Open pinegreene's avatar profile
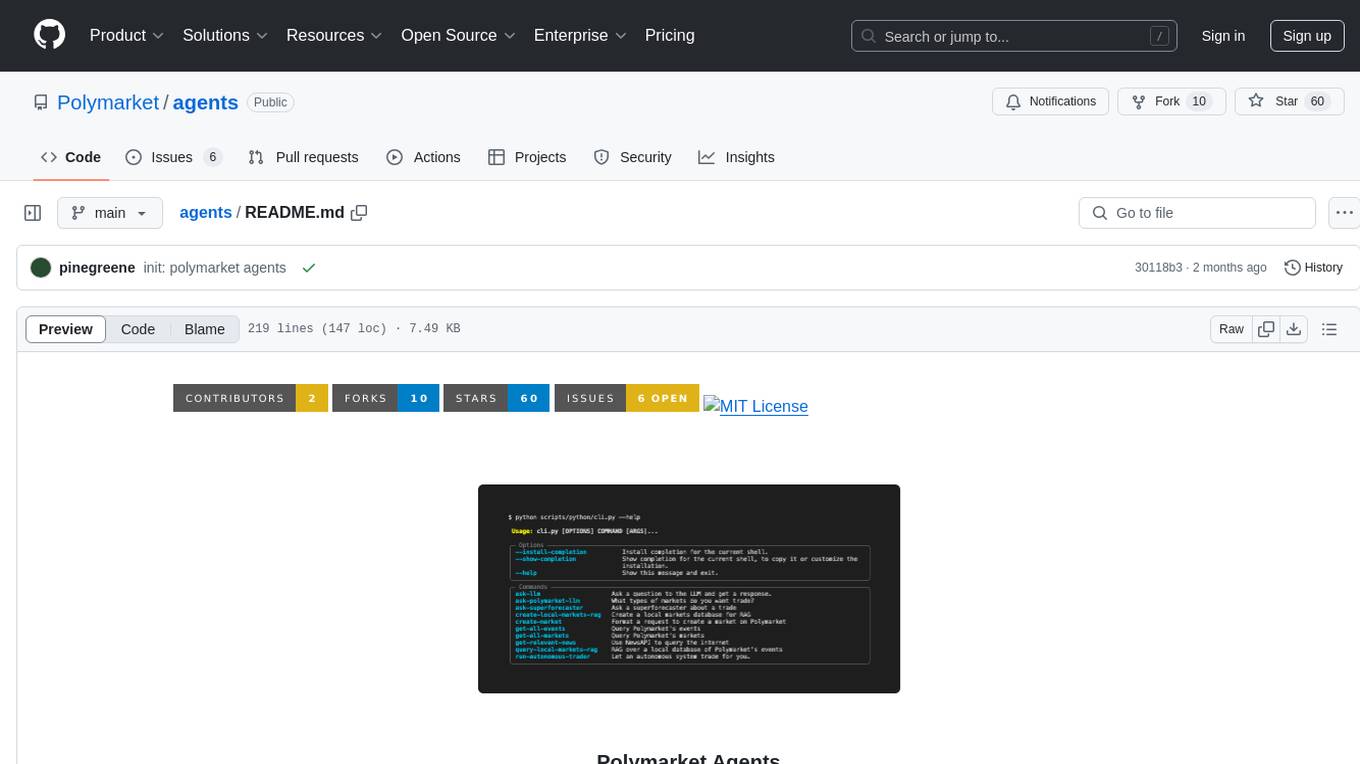The height and width of the screenshot is (764, 1360). click(x=41, y=268)
